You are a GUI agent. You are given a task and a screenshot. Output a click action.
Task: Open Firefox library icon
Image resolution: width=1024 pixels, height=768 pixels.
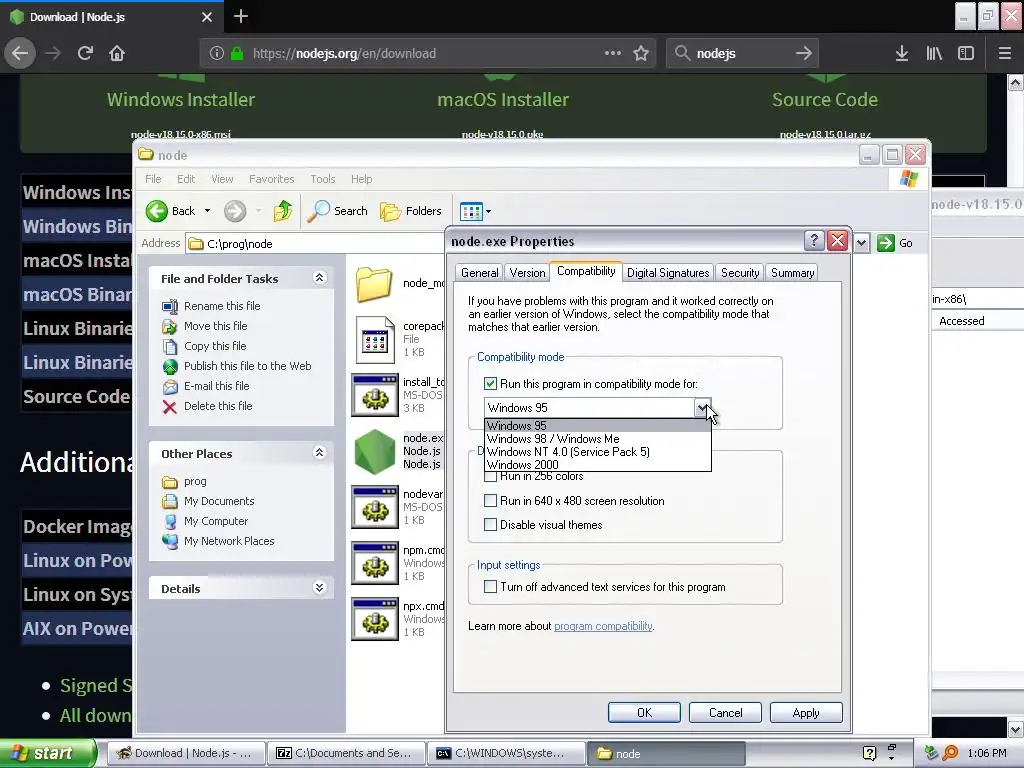point(934,53)
